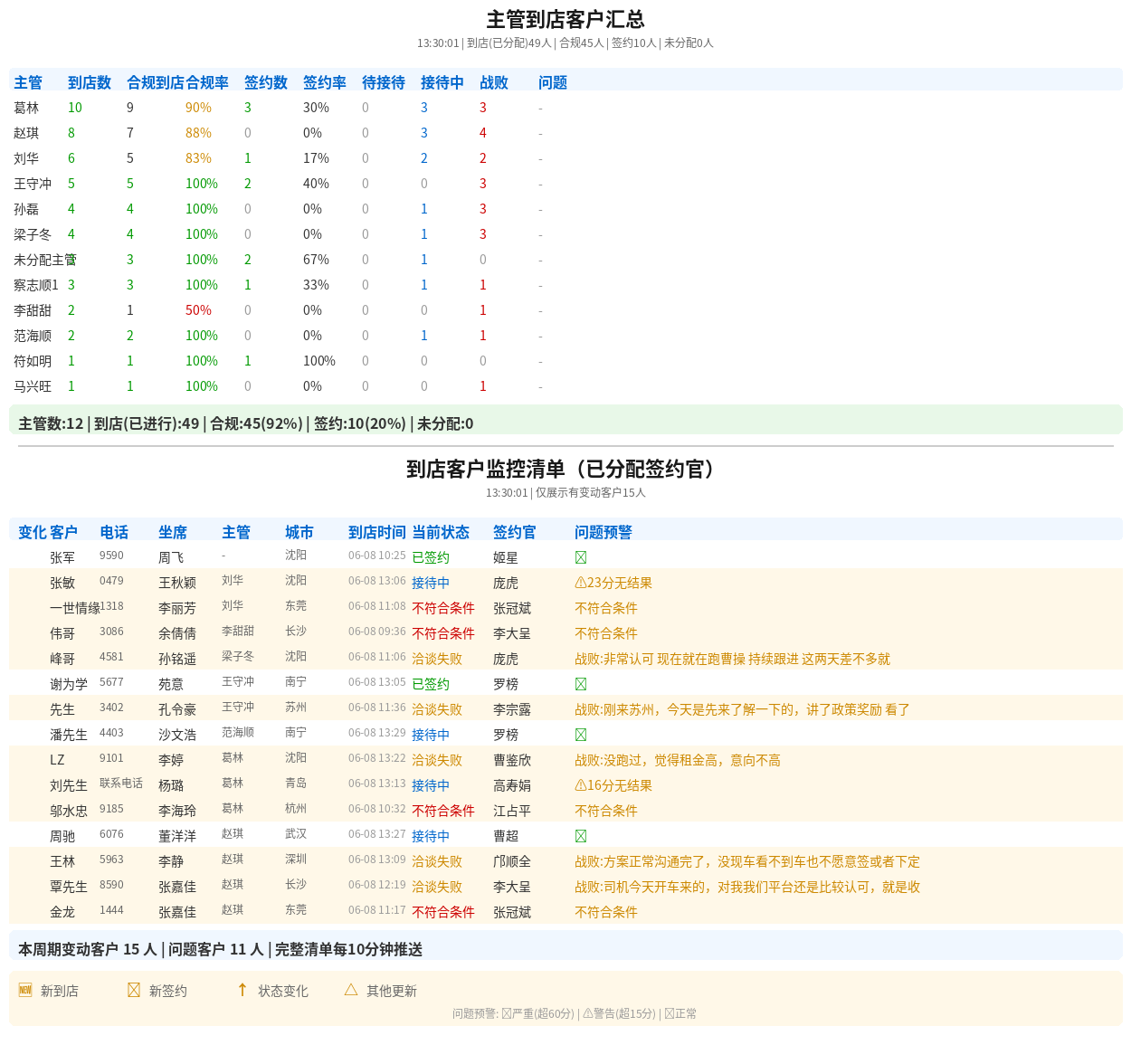Click the 其他更新 triangle legend icon
Screen dimensions: 1131x1064
tap(351, 990)
